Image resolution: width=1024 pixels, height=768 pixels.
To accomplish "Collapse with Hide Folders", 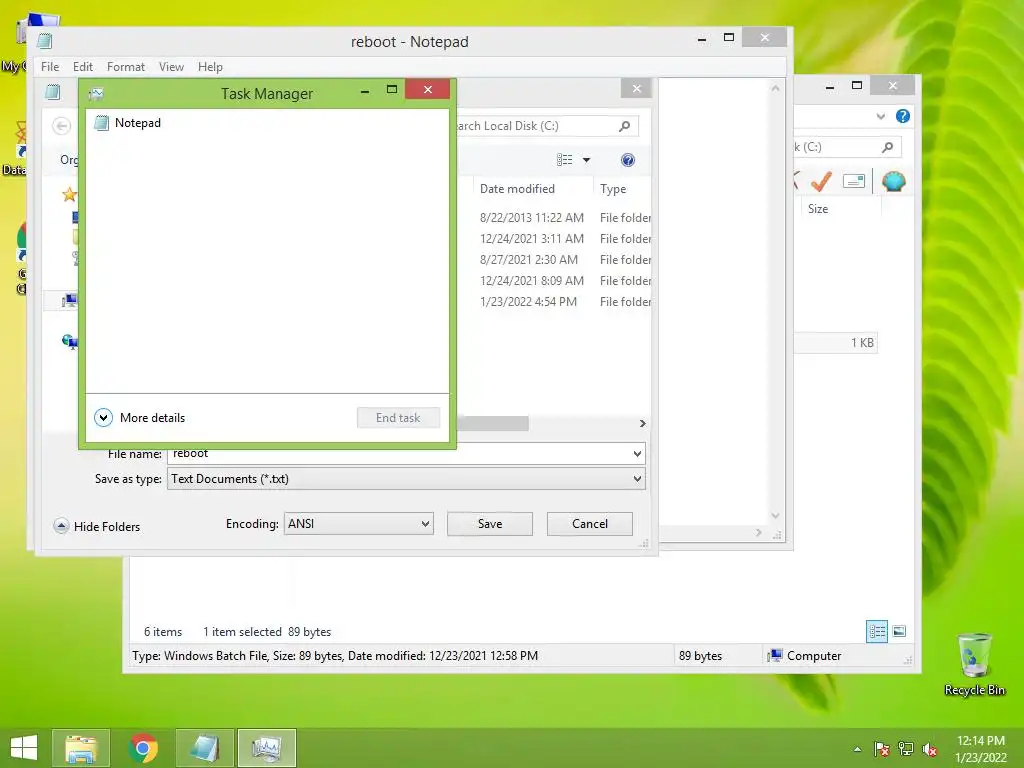I will (x=97, y=526).
